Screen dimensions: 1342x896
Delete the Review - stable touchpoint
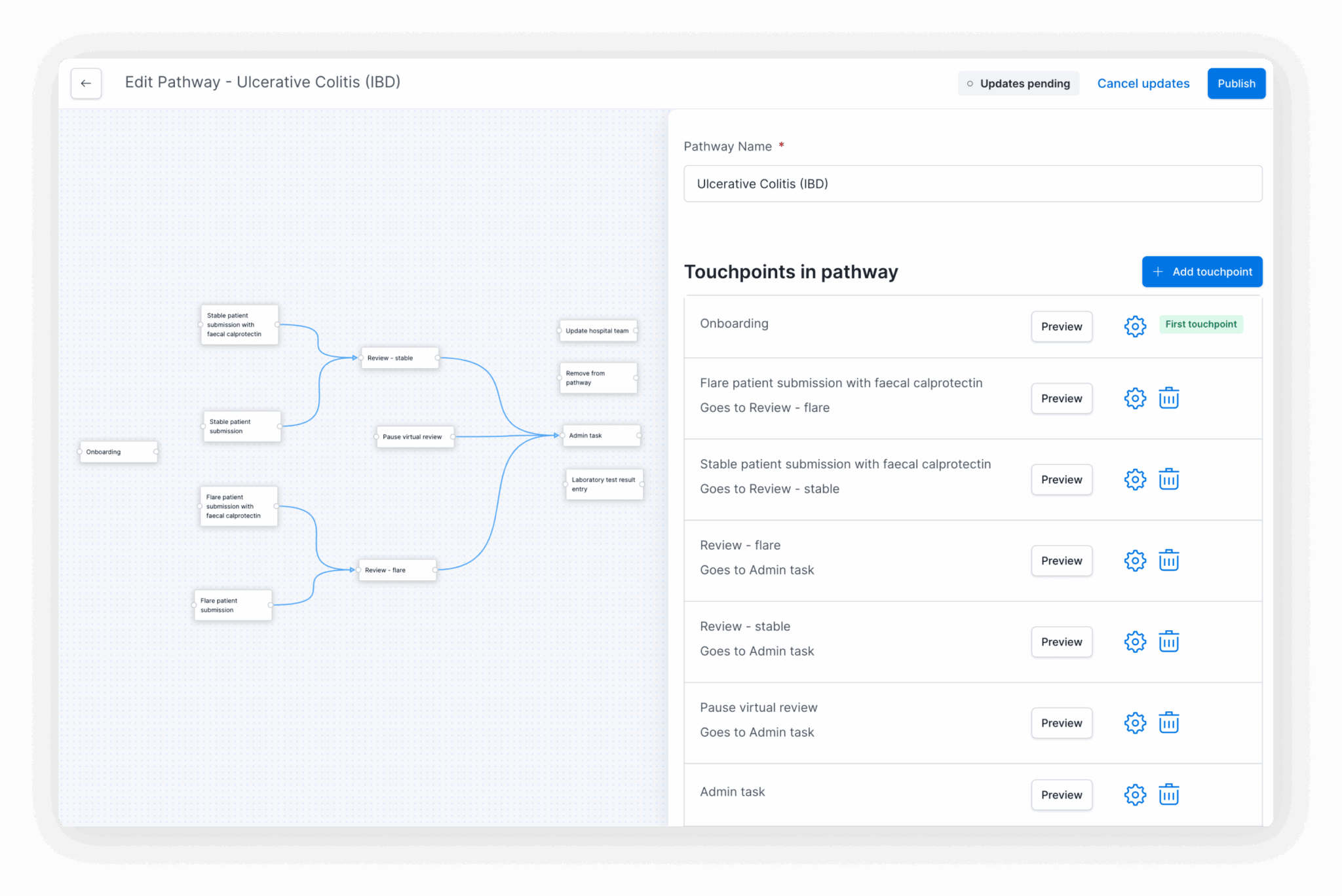point(1169,642)
